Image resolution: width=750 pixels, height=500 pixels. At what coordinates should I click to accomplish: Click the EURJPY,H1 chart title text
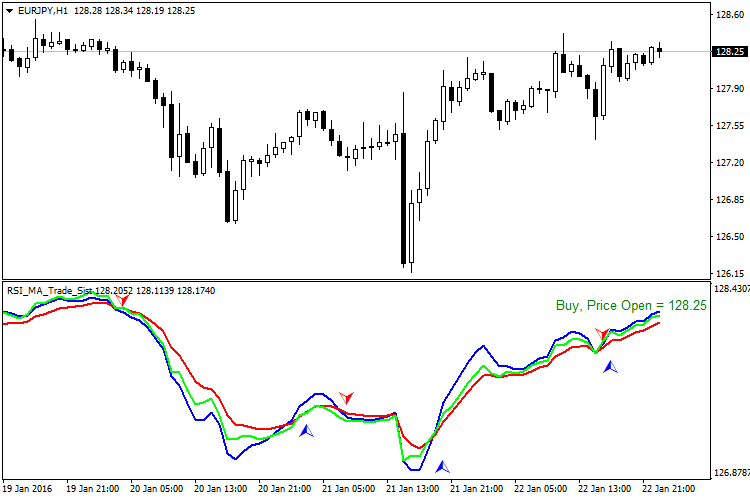pos(43,11)
